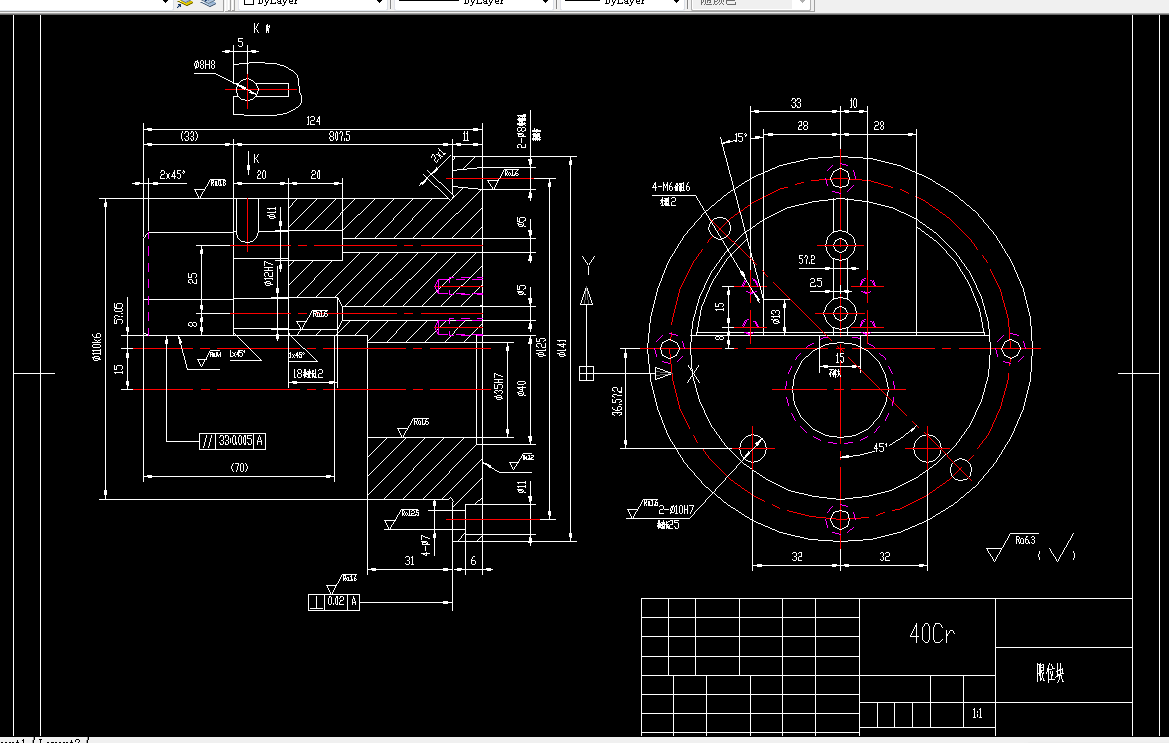1169x743 pixels.
Task: Select the perpendicularity tolerance frame 0.02 A
Action: pos(334,601)
